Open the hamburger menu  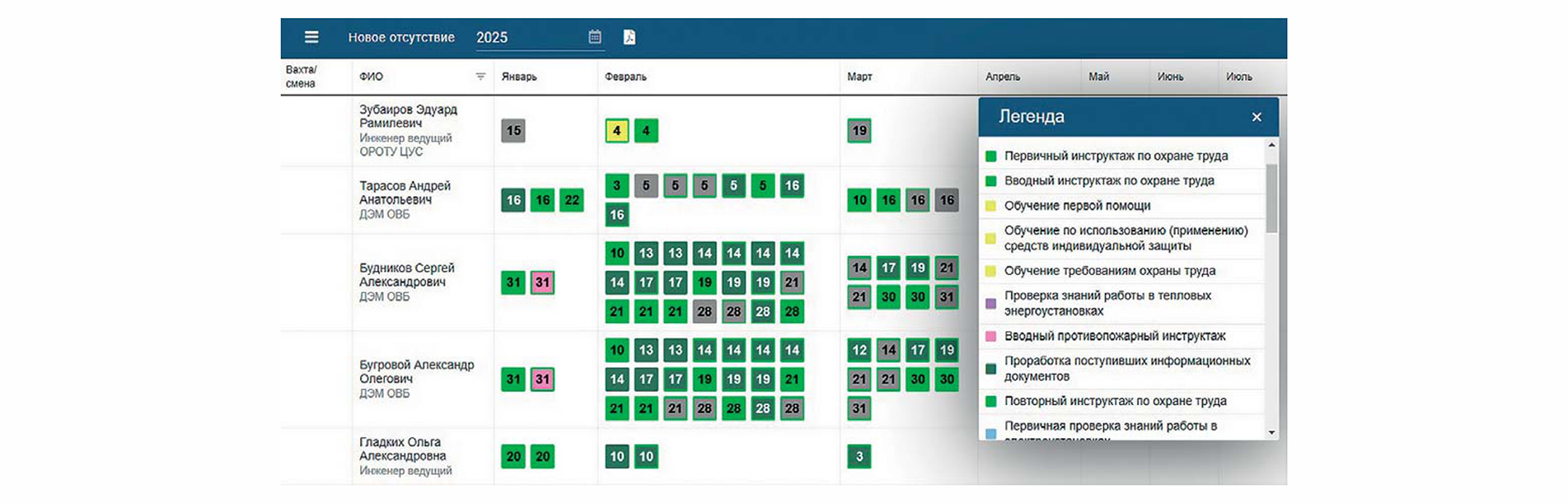[x=311, y=37]
